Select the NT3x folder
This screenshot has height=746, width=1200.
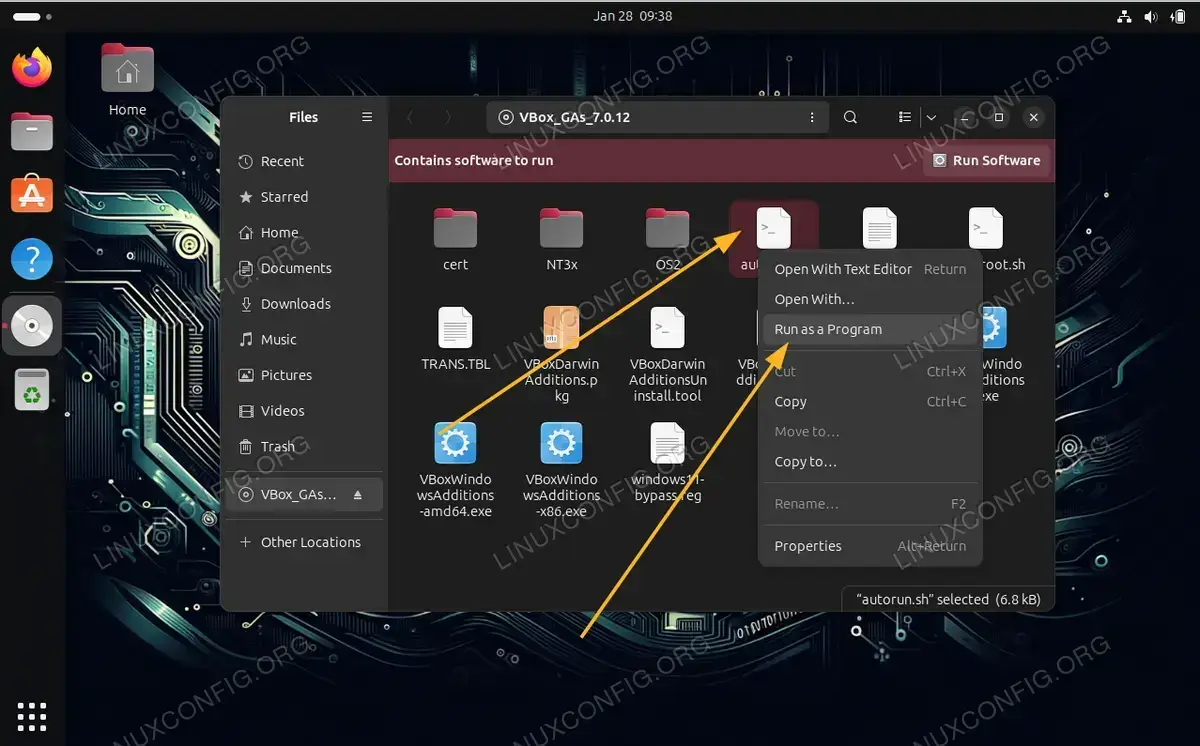pyautogui.click(x=562, y=240)
